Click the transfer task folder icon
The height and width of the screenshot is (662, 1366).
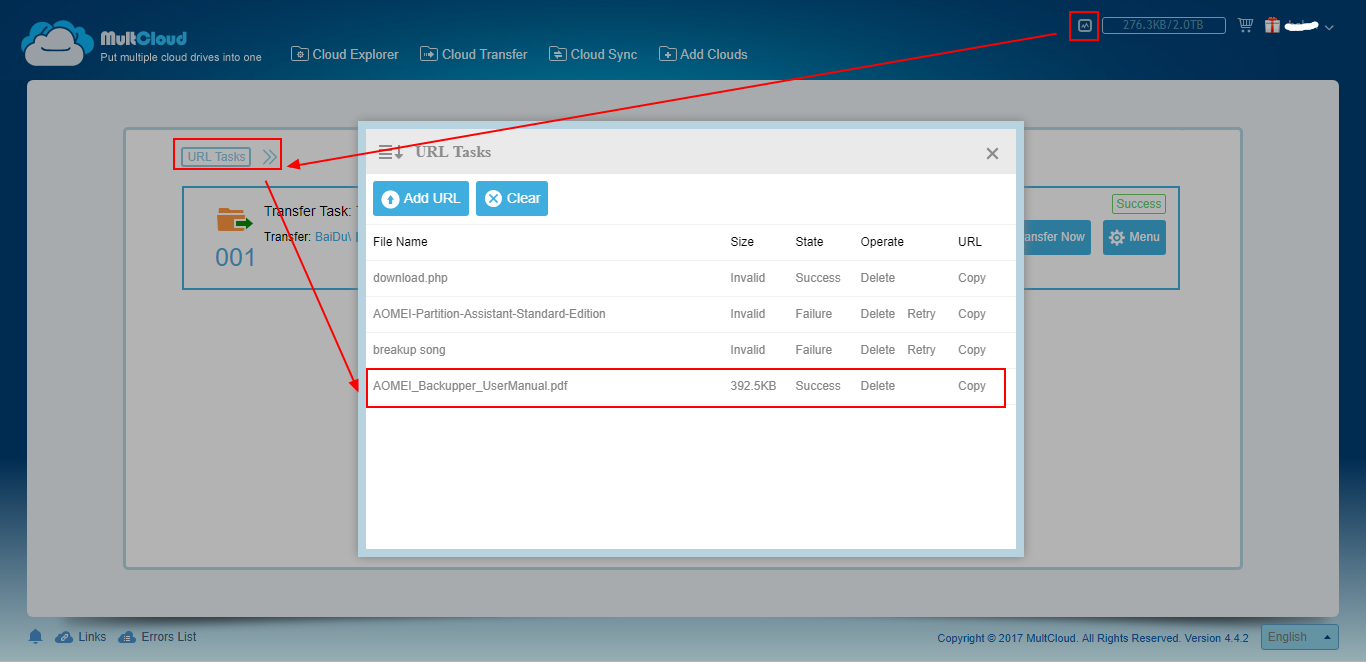coord(234,219)
